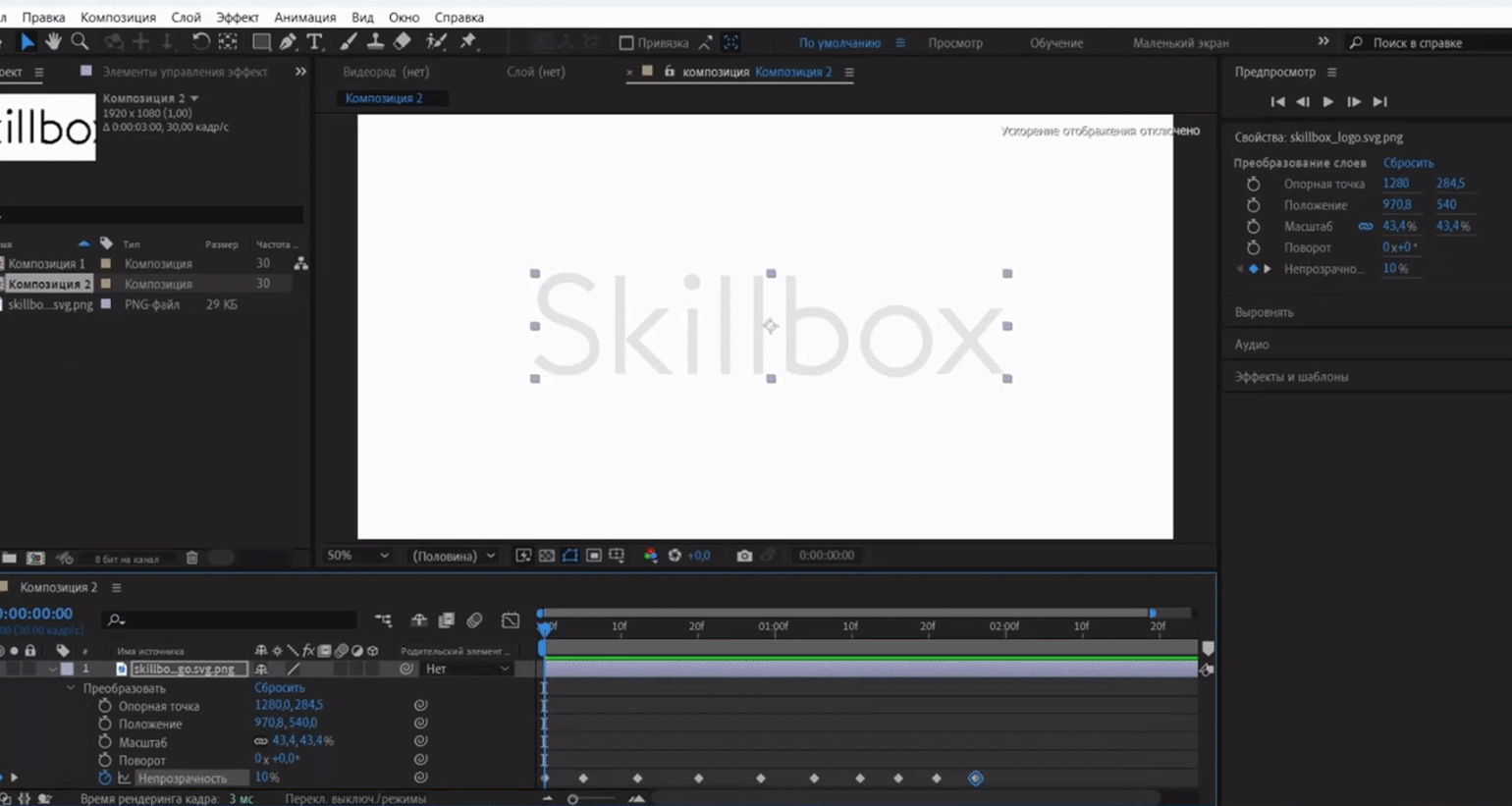This screenshot has height=806, width=1512.
Task: Toggle Положение stopwatch in Properties panel
Action: coord(1254,205)
